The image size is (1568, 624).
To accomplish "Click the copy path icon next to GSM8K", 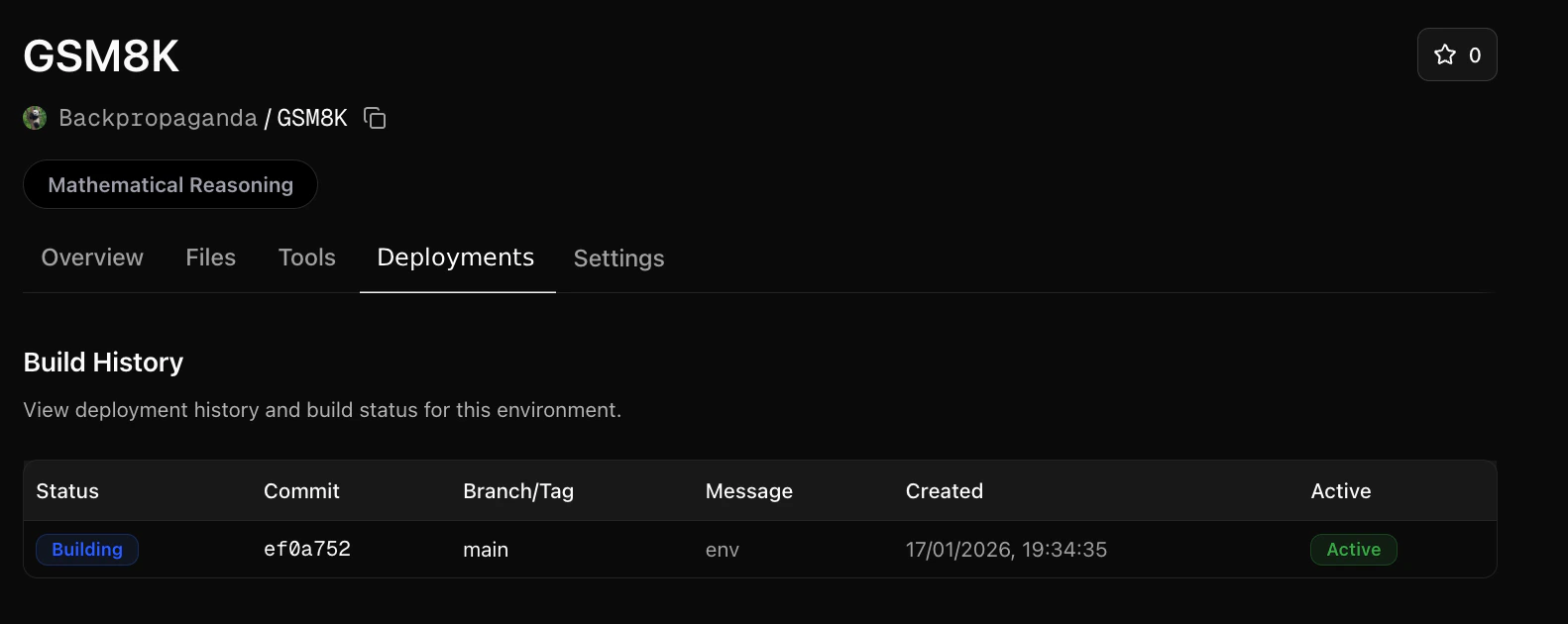I will (x=375, y=118).
